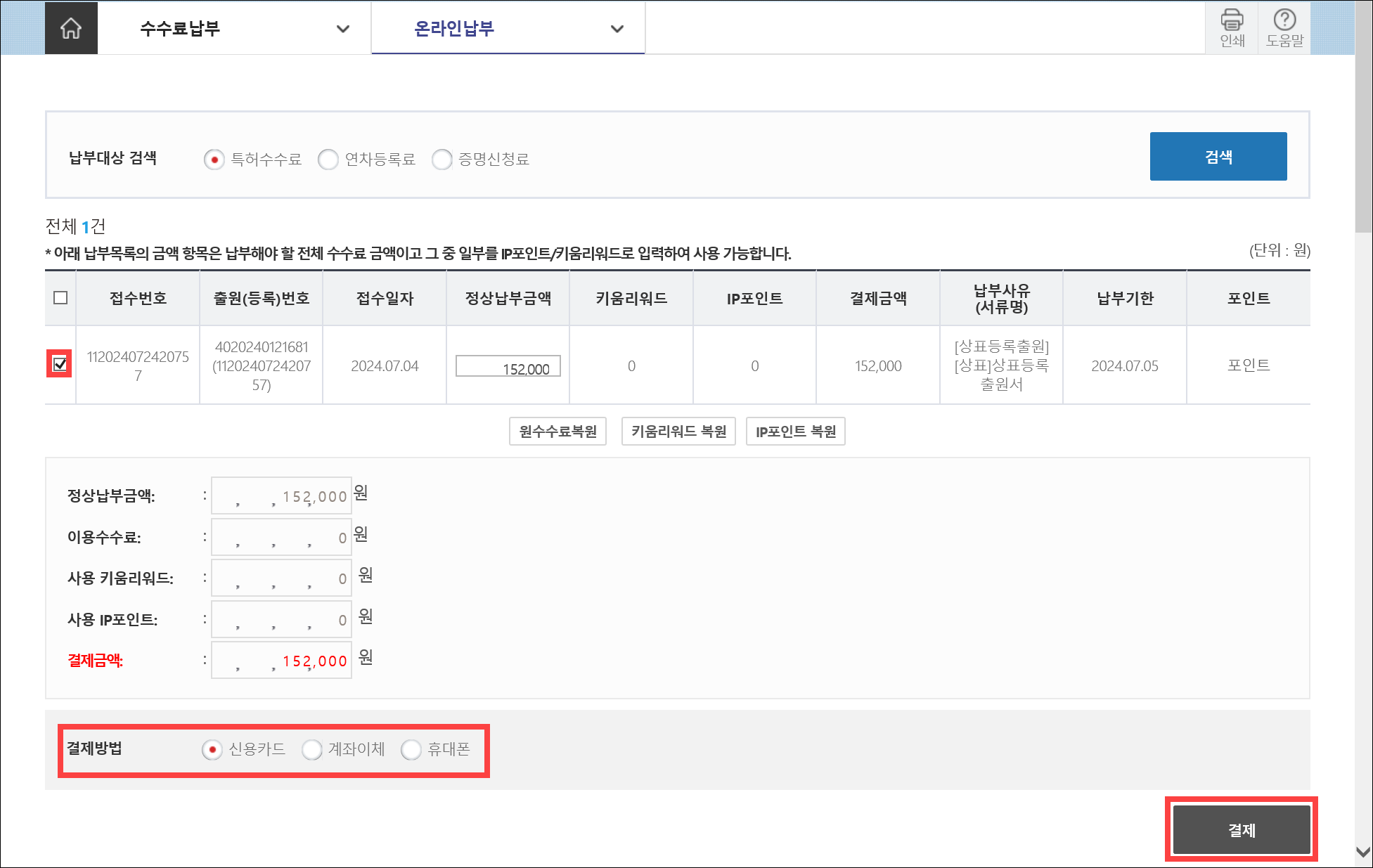Choose 휴대폰 as payment method

[x=411, y=750]
